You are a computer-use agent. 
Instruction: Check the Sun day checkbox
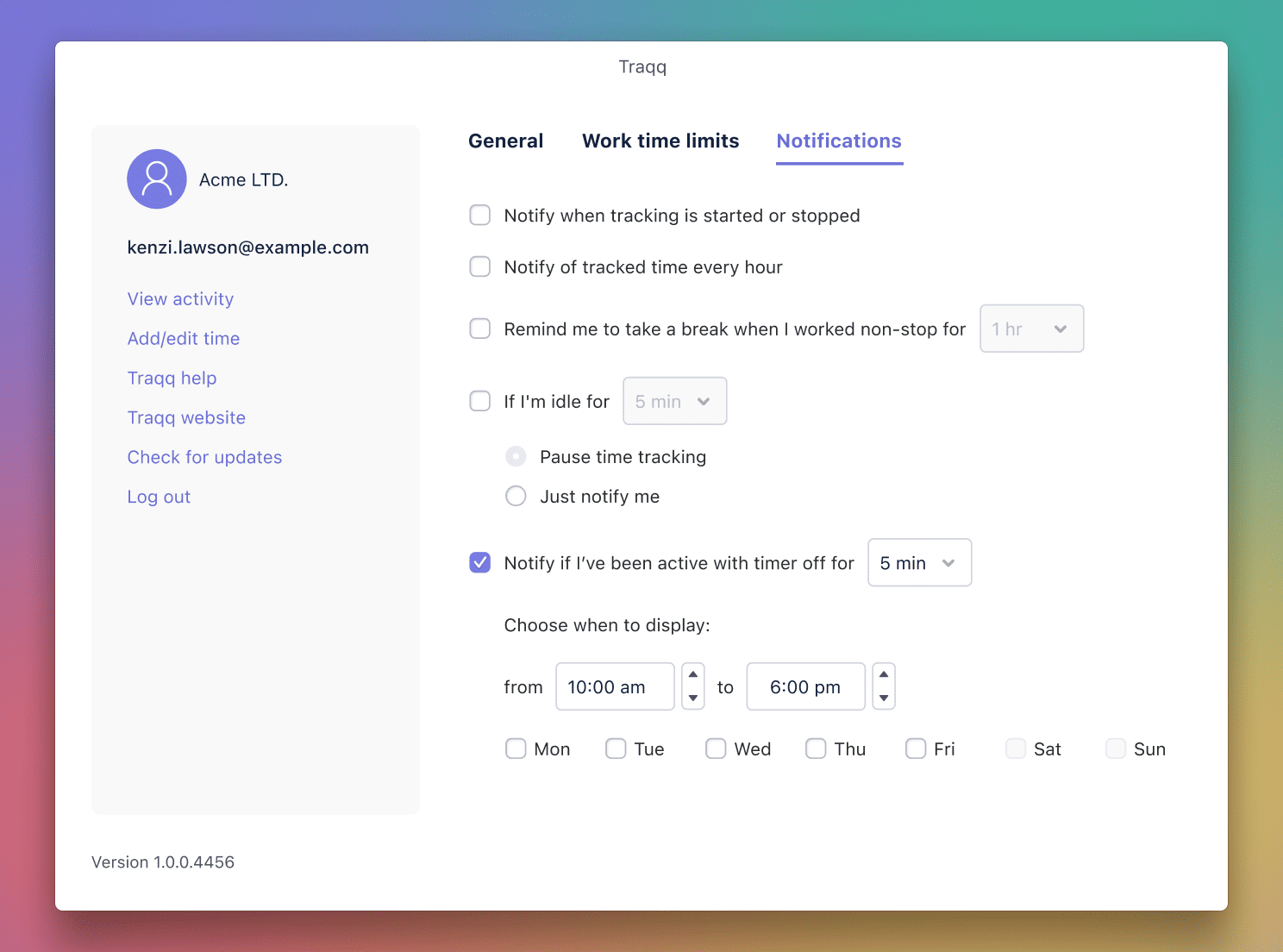[x=1116, y=748]
